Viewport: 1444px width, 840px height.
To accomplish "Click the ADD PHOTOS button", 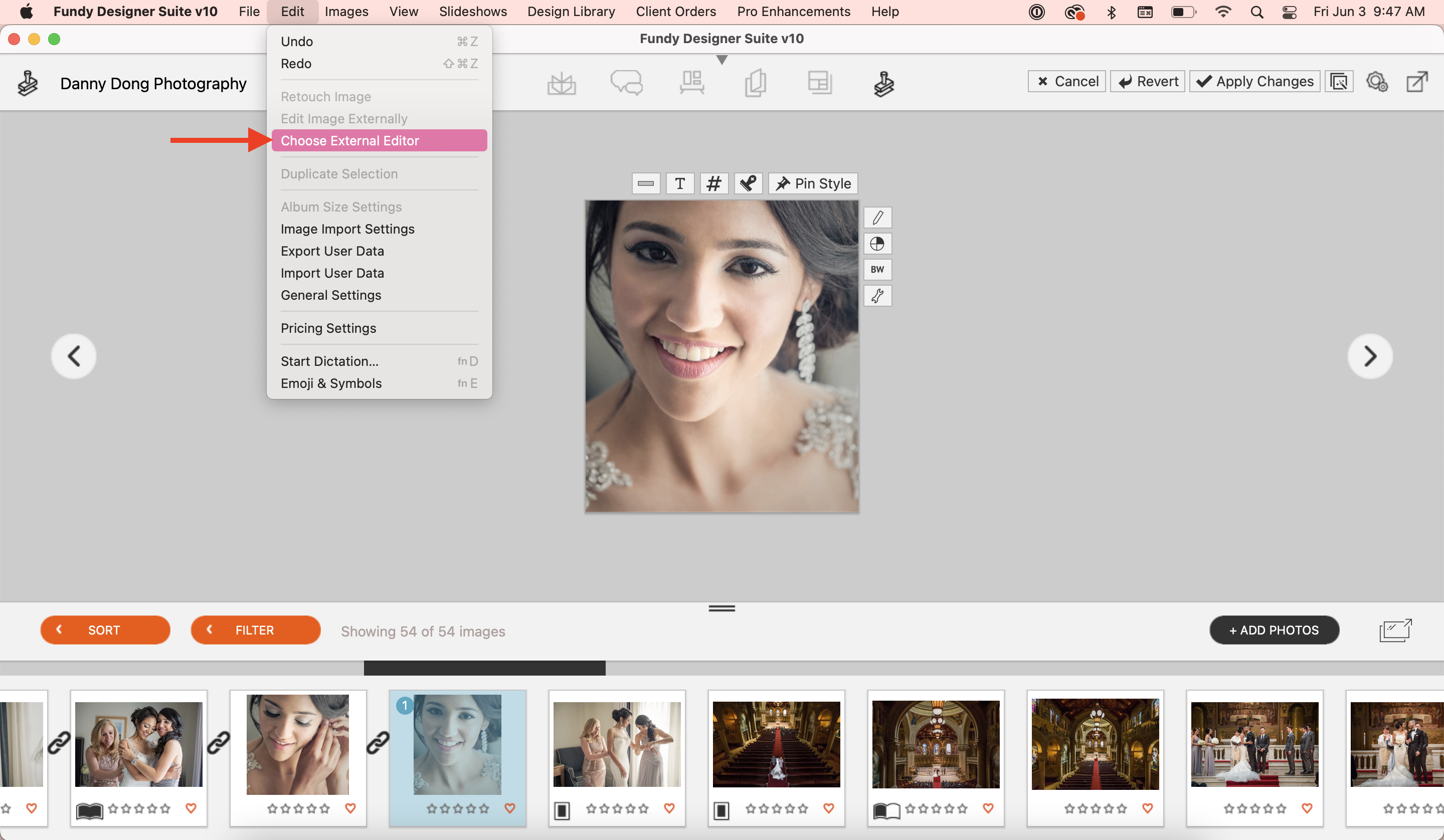I will [x=1275, y=630].
